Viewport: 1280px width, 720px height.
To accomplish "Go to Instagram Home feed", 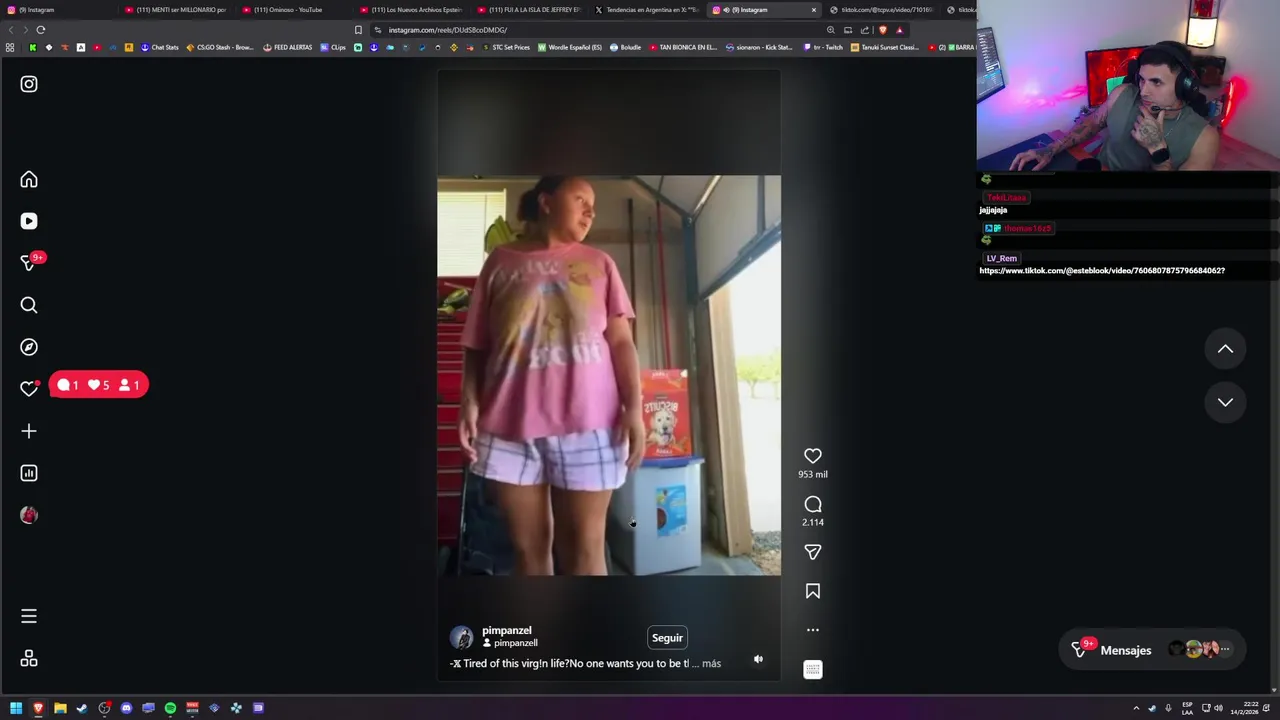I will 29,180.
